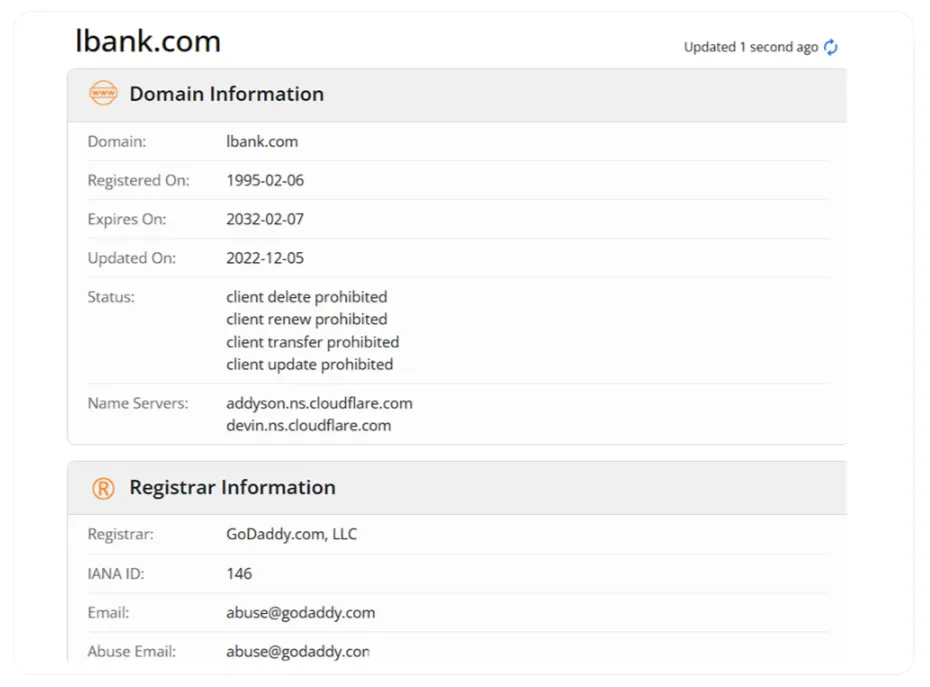The width and height of the screenshot is (930, 687).
Task: Click name server devin.ns.cloudflare.com
Action: 308,425
